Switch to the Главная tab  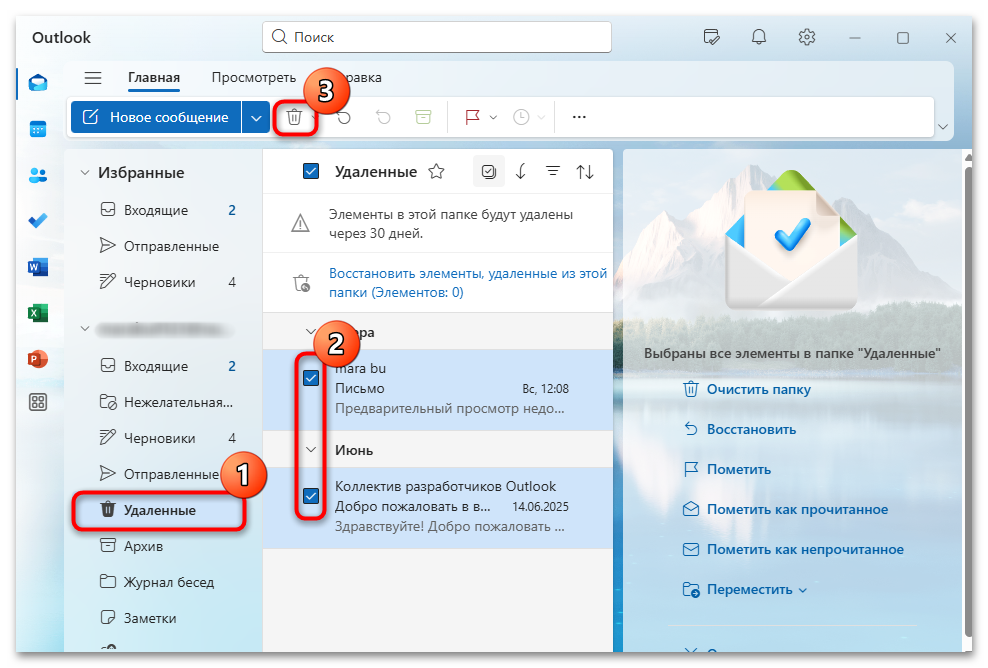(154, 78)
